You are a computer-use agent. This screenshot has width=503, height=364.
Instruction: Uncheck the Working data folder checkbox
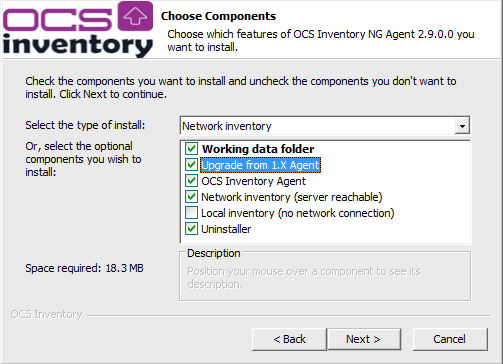coord(191,149)
